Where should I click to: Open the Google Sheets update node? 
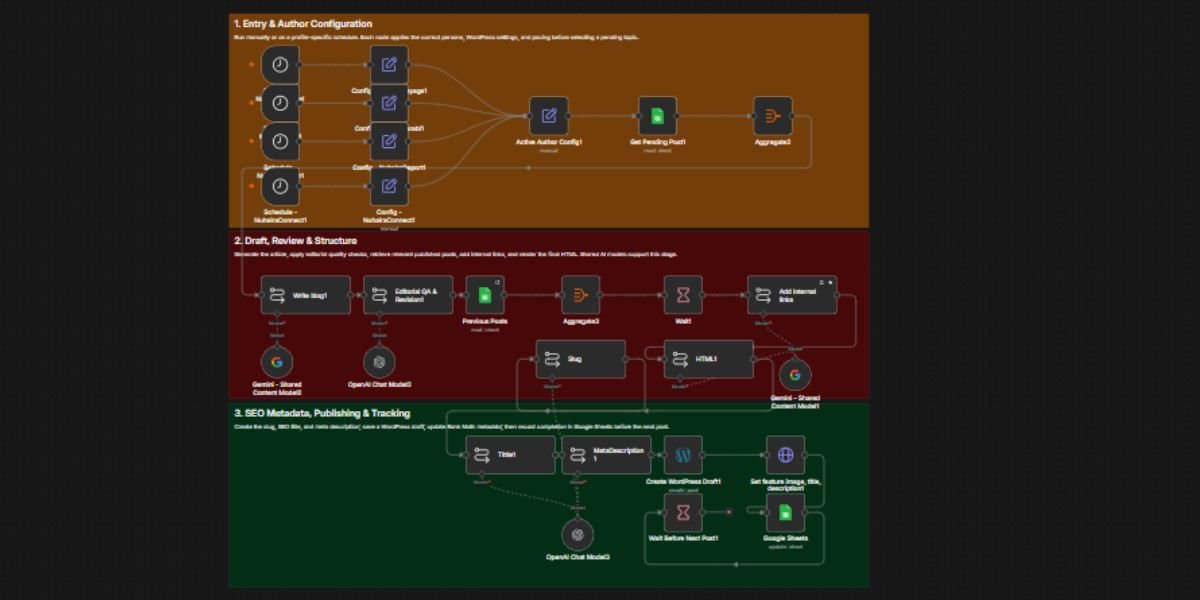(785, 512)
